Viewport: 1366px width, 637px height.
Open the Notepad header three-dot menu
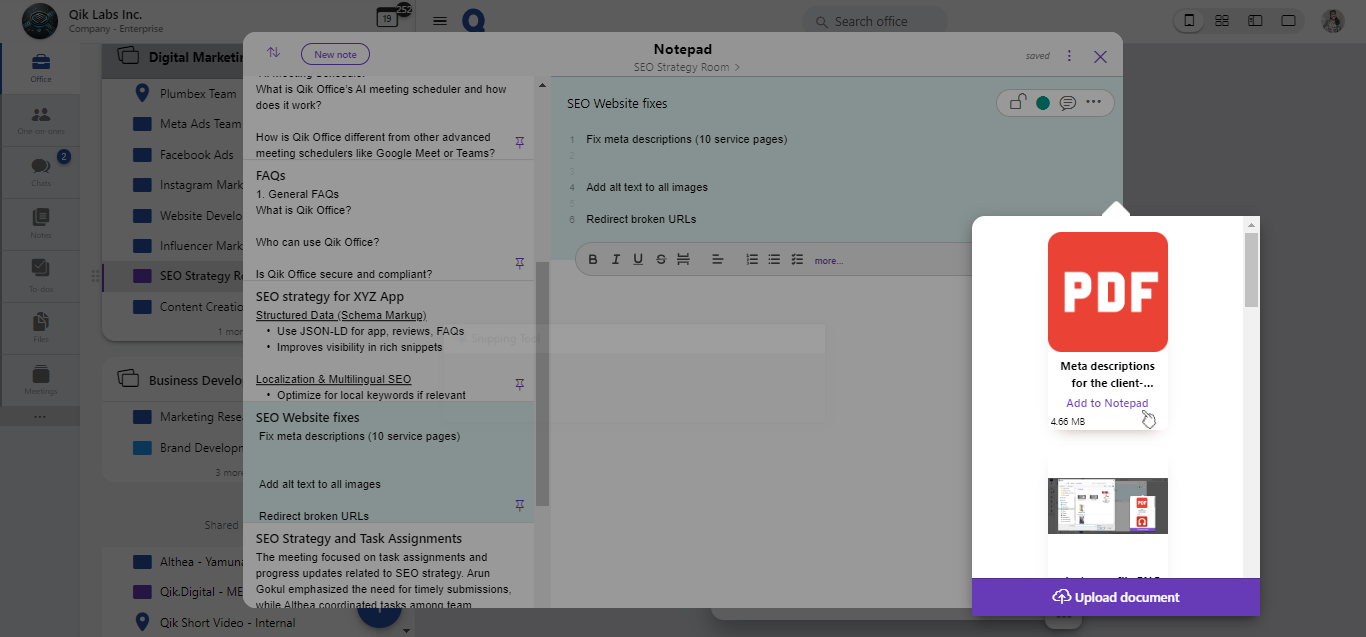pyautogui.click(x=1069, y=57)
